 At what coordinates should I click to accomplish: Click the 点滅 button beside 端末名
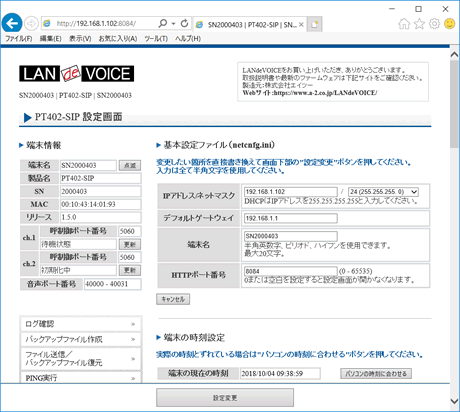[x=130, y=165]
